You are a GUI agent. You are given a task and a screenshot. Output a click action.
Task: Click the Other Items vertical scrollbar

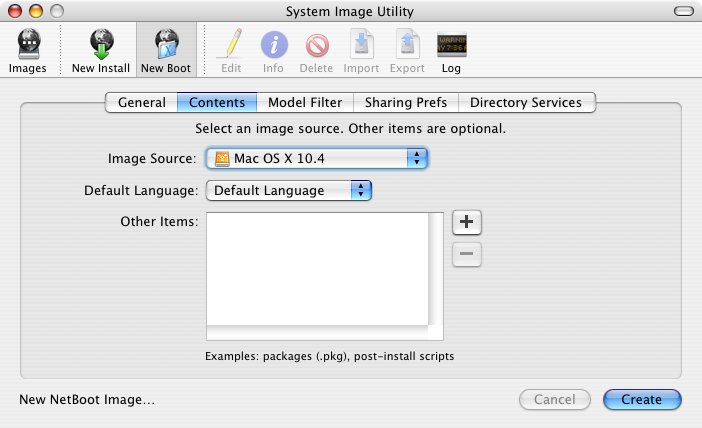click(436, 269)
